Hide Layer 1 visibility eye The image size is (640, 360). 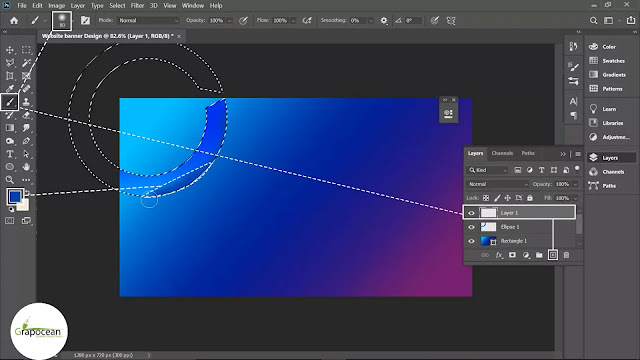[471, 213]
